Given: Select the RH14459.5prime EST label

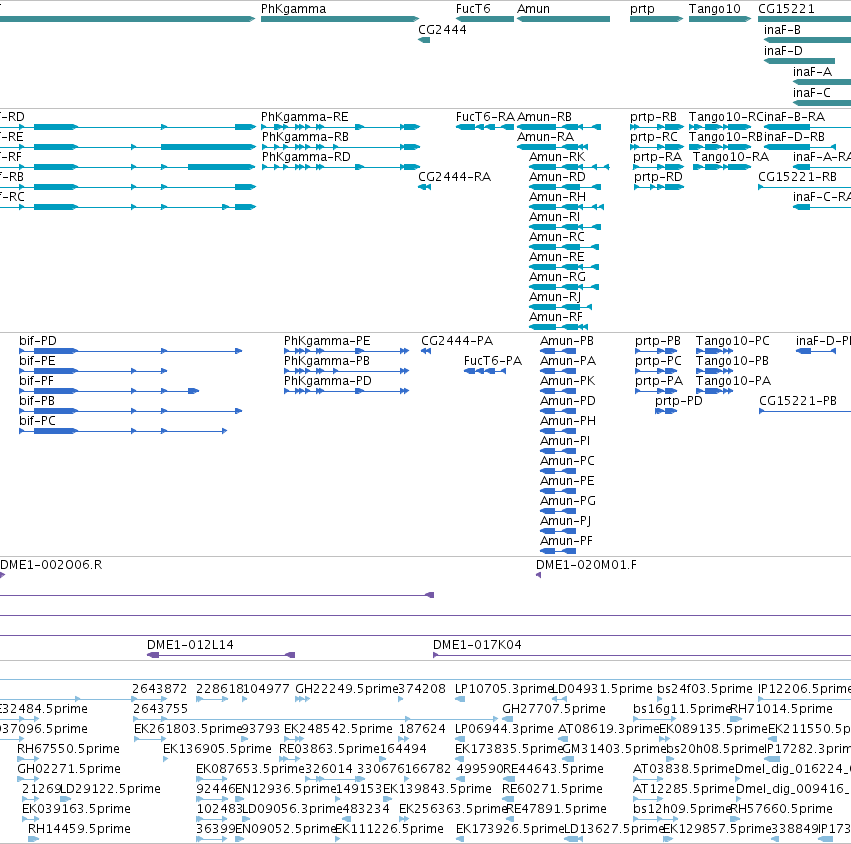Looking at the screenshot, I should tap(79, 829).
